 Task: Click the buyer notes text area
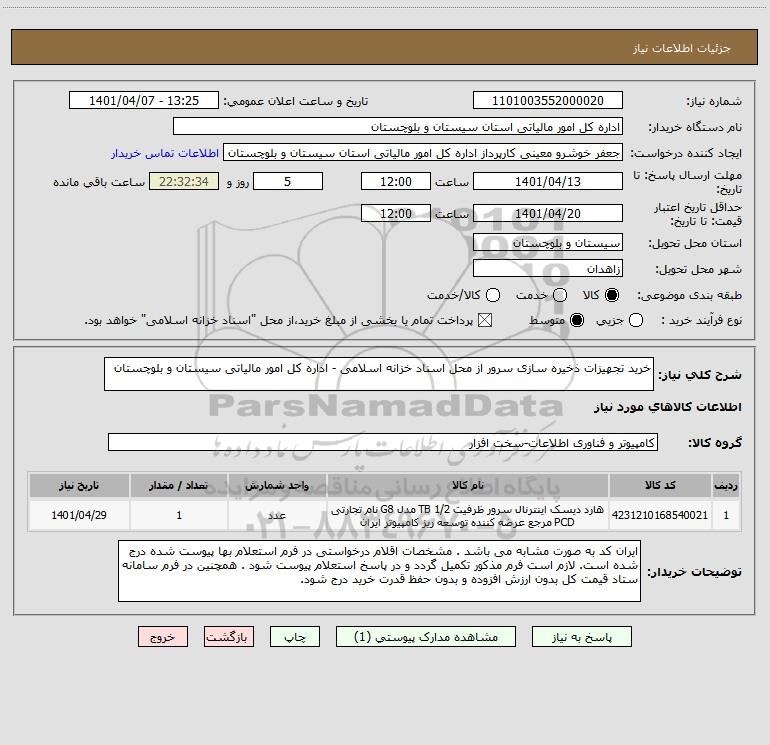(x=379, y=571)
